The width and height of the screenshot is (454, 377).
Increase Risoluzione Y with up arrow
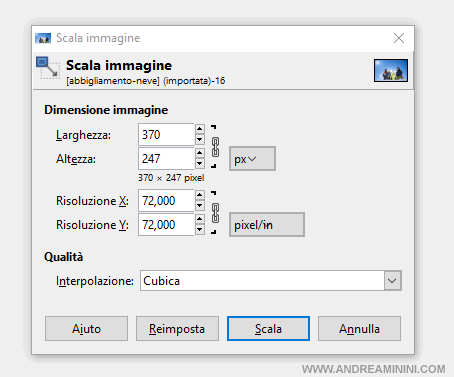coord(200,219)
